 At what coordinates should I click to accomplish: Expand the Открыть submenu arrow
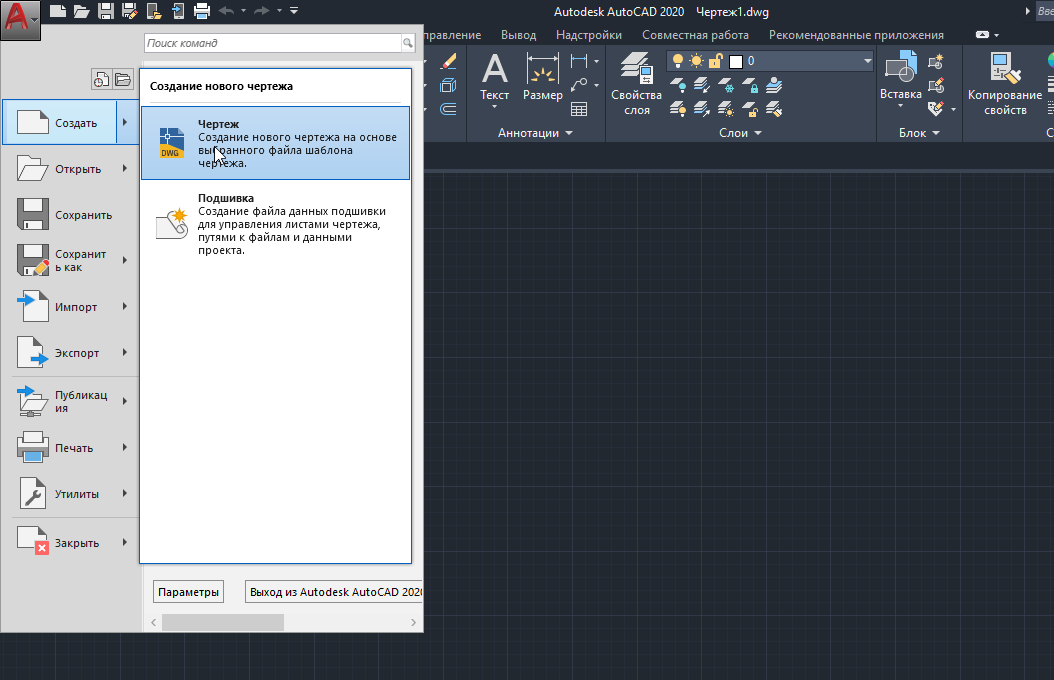pos(125,169)
